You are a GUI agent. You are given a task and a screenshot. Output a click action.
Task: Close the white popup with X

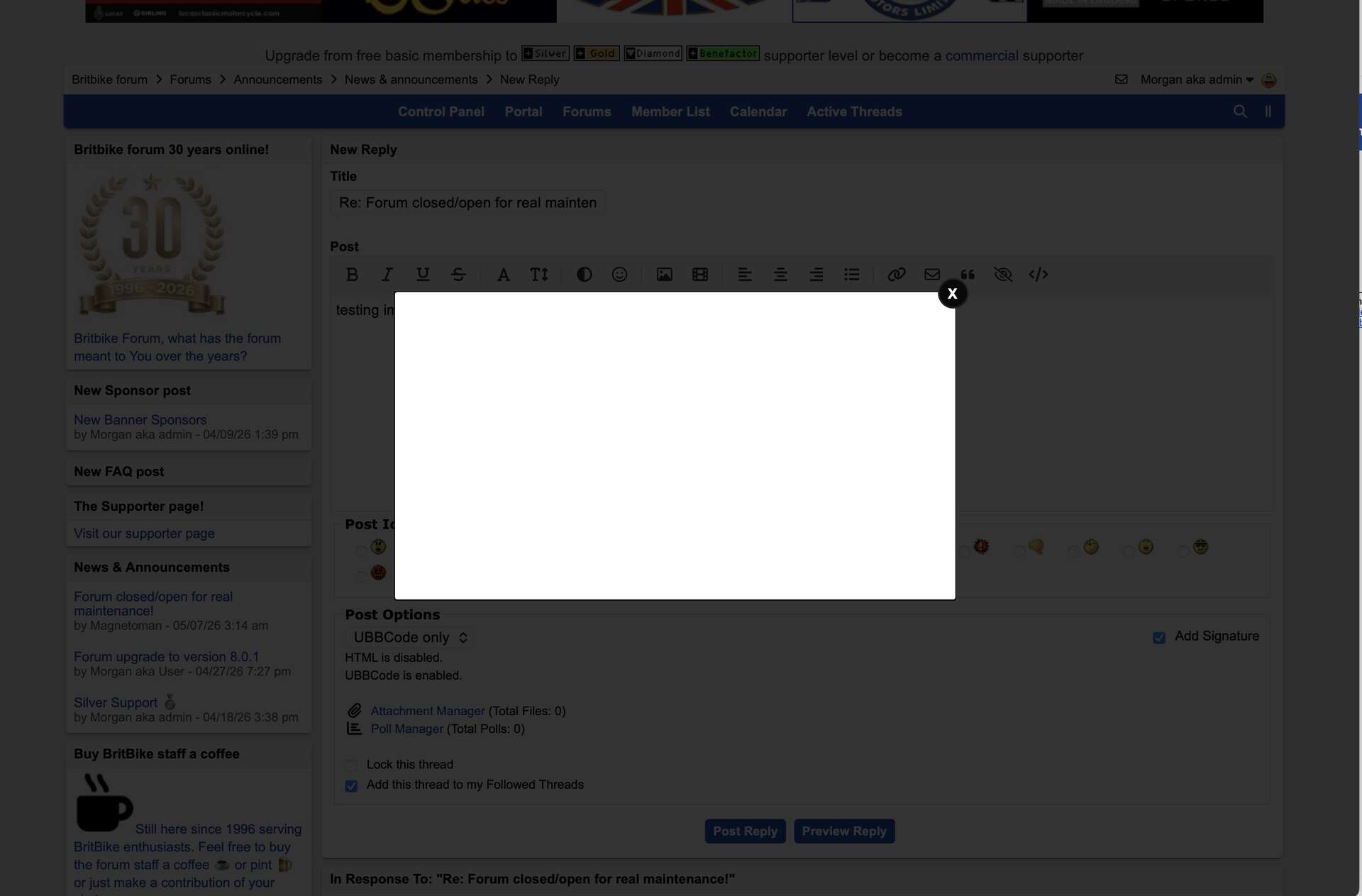[952, 294]
